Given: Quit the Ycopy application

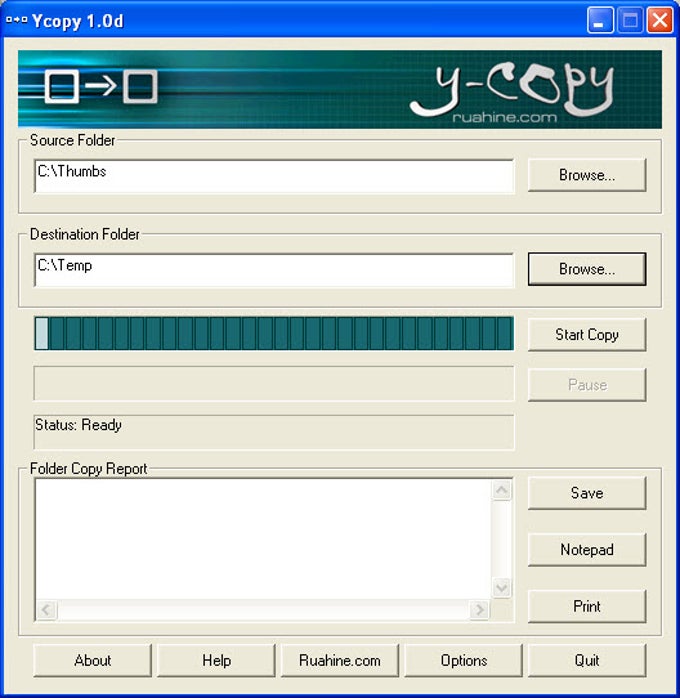Looking at the screenshot, I should [587, 660].
